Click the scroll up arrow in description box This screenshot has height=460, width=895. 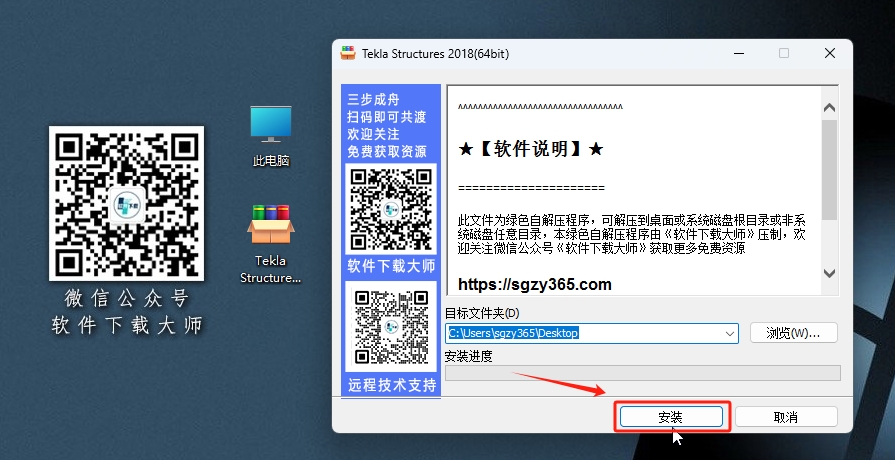(x=829, y=107)
